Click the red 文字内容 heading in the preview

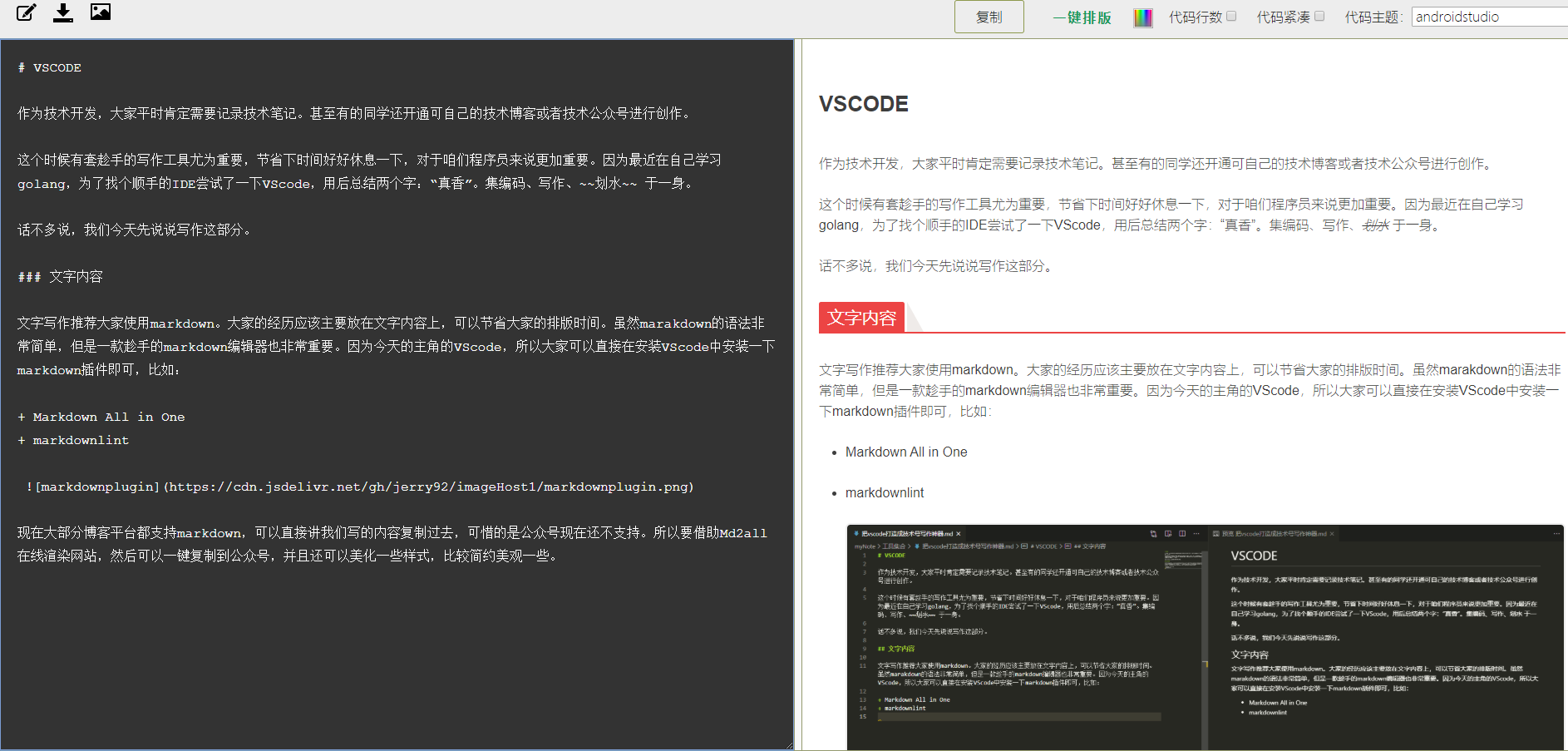(861, 318)
